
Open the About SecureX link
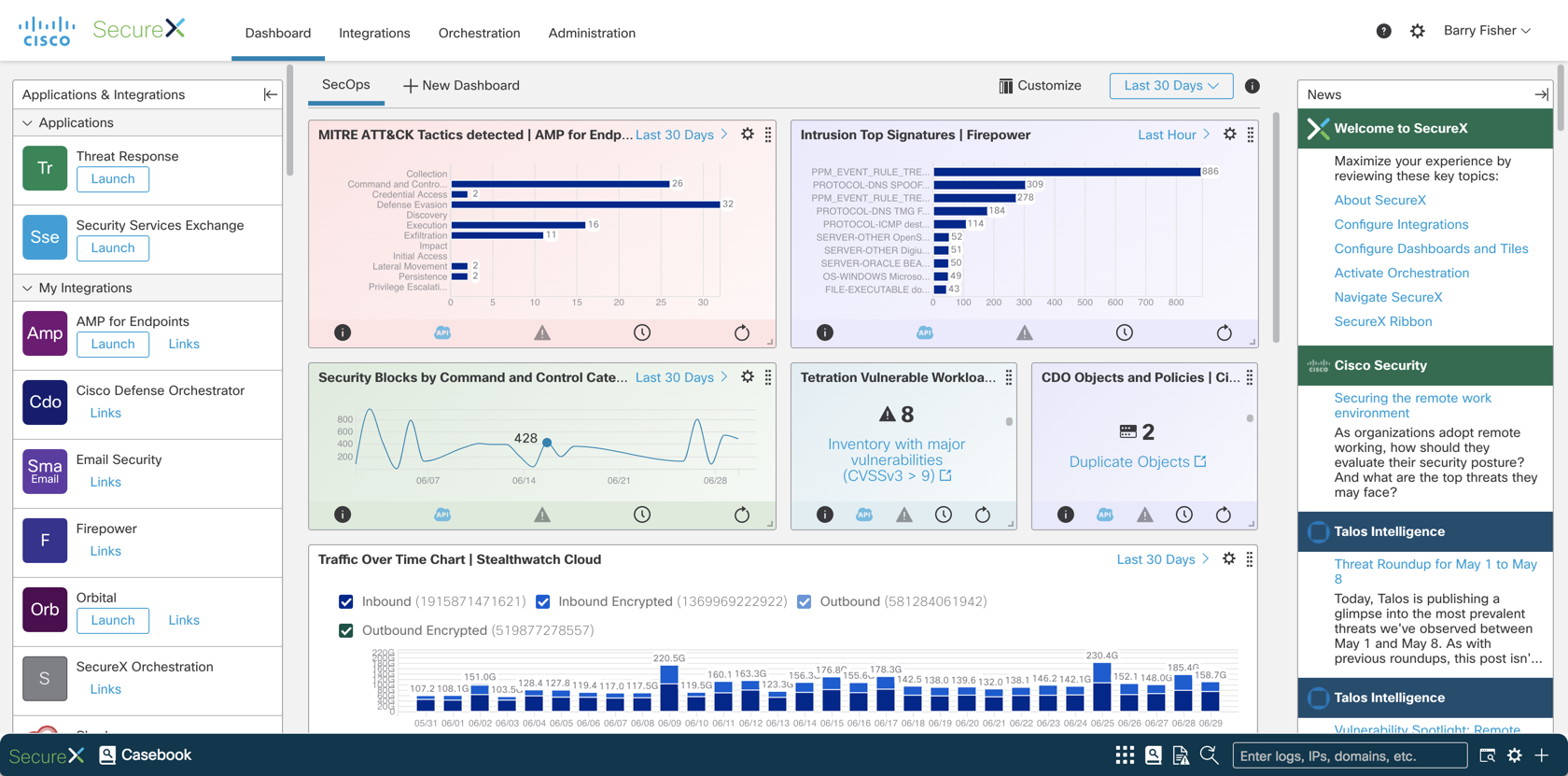click(x=1380, y=200)
